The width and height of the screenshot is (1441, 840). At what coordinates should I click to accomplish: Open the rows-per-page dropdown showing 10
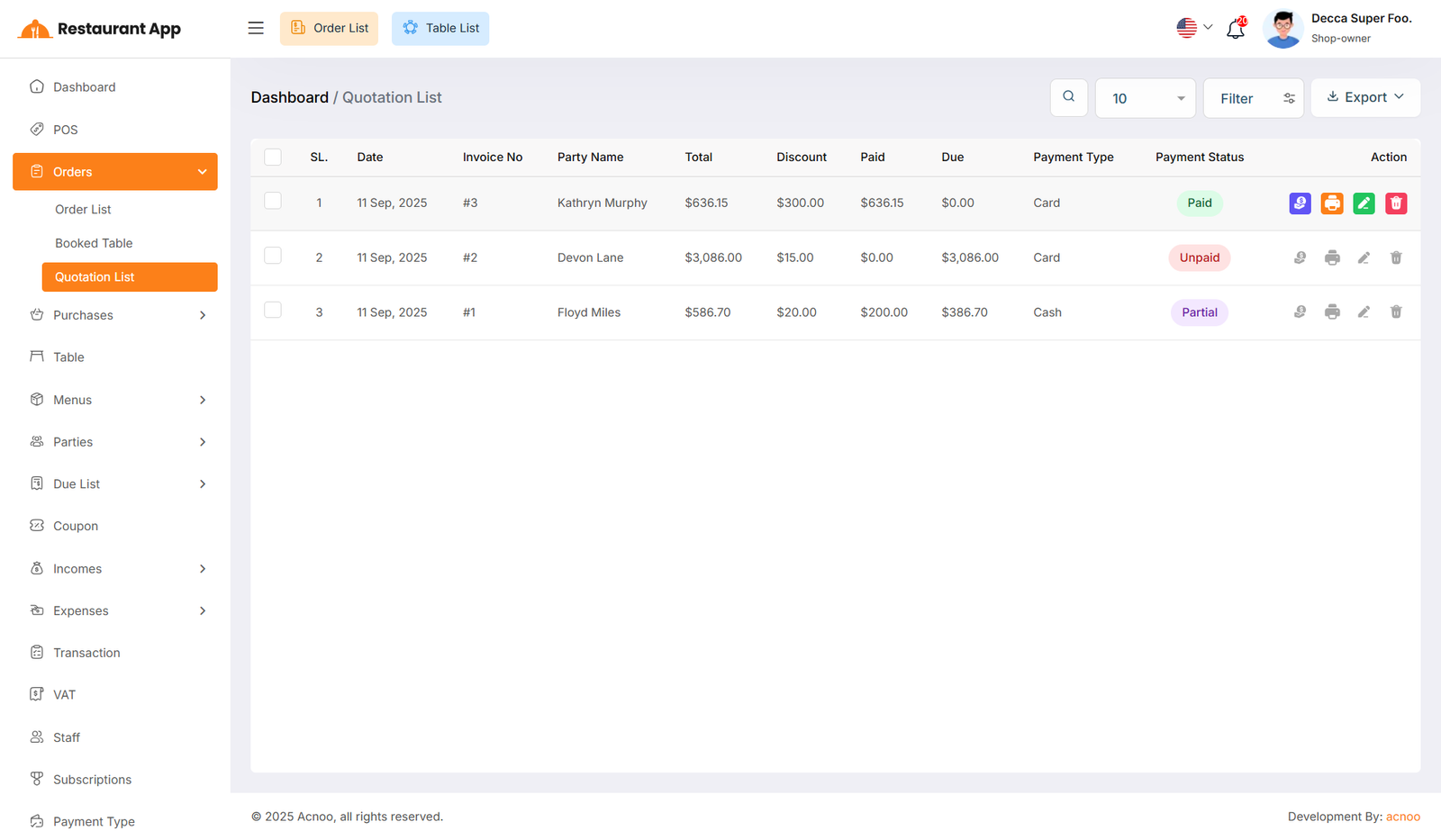1145,98
